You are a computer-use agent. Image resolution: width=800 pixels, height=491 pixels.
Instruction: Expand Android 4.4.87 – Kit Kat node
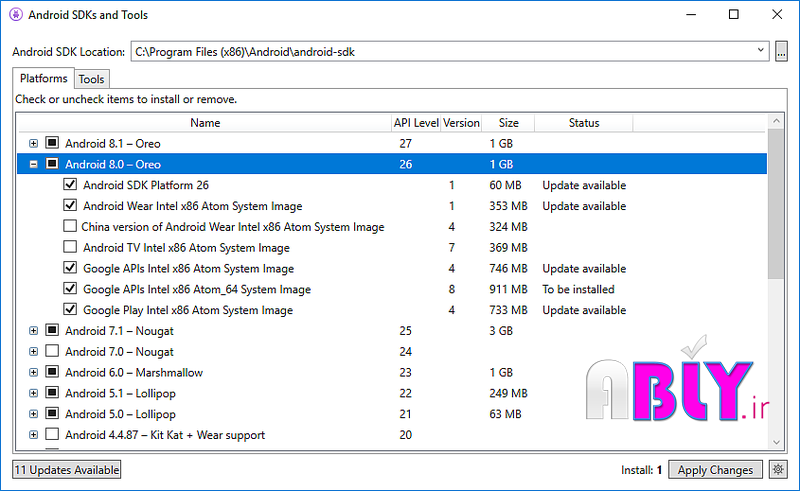(x=34, y=435)
